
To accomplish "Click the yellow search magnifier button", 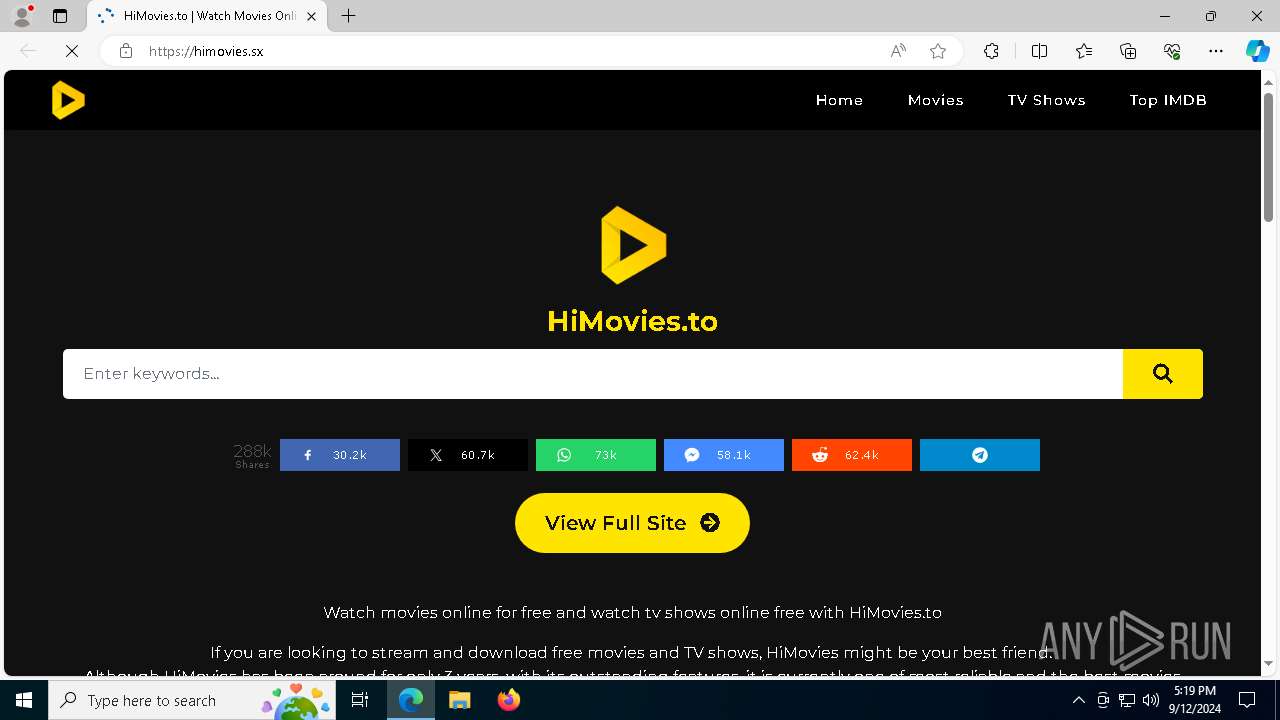I will coord(1162,374).
